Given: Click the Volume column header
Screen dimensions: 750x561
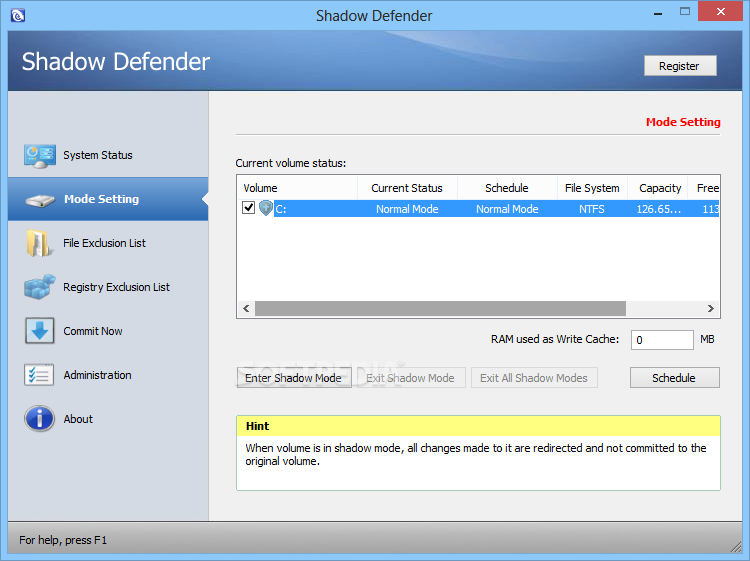Looking at the screenshot, I should coord(297,188).
